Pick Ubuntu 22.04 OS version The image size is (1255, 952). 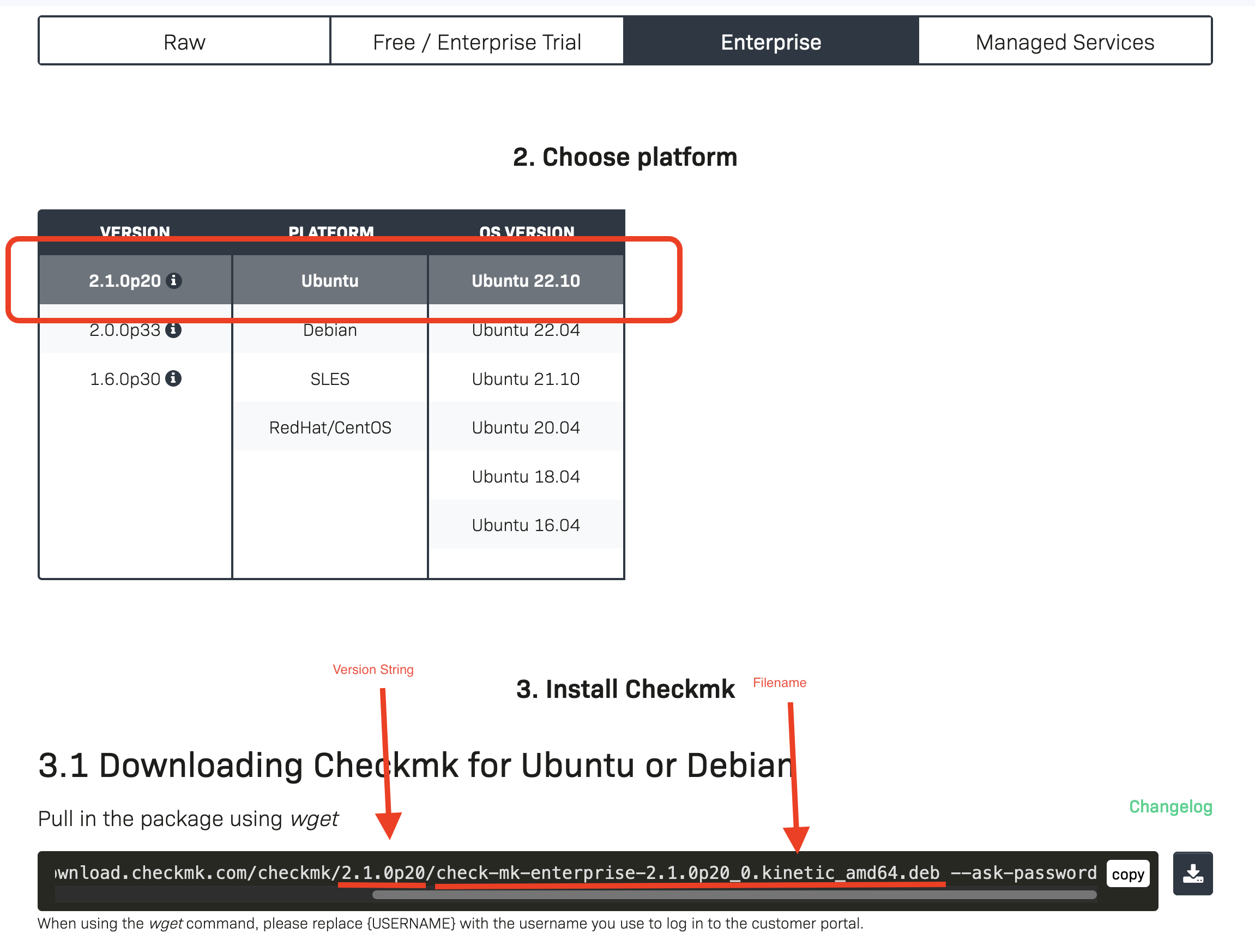pyautogui.click(x=526, y=330)
